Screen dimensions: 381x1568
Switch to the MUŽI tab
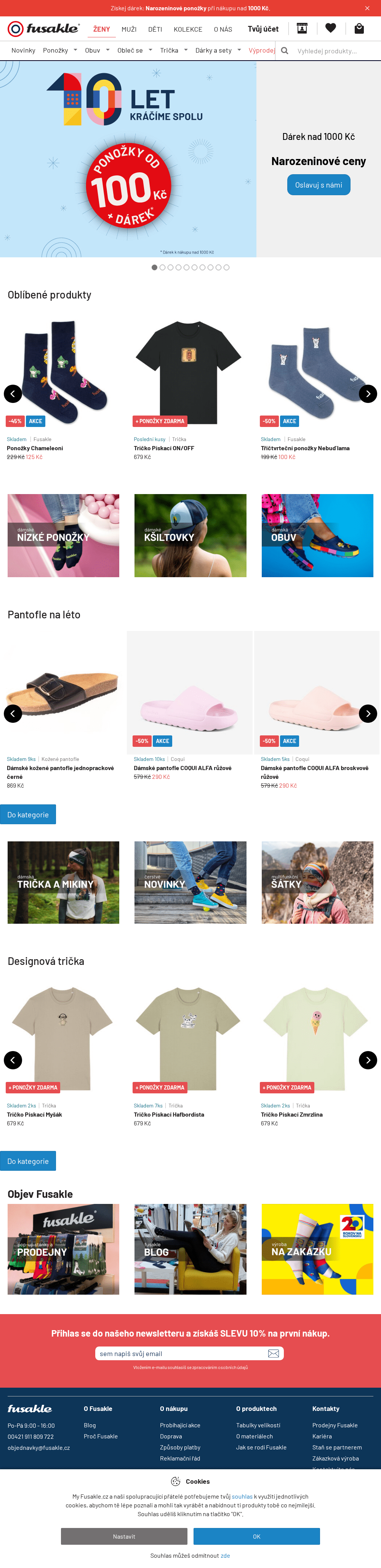129,29
